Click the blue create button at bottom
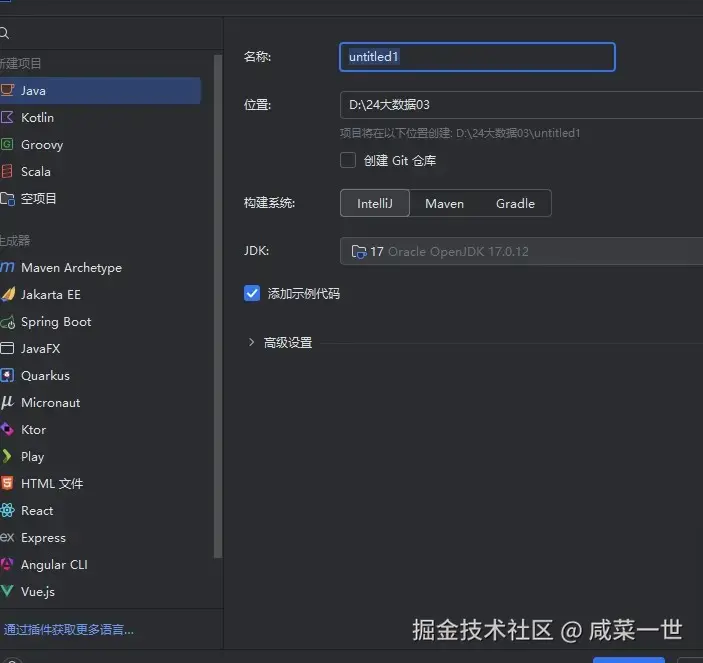Image resolution: width=703 pixels, height=663 pixels. (629, 660)
